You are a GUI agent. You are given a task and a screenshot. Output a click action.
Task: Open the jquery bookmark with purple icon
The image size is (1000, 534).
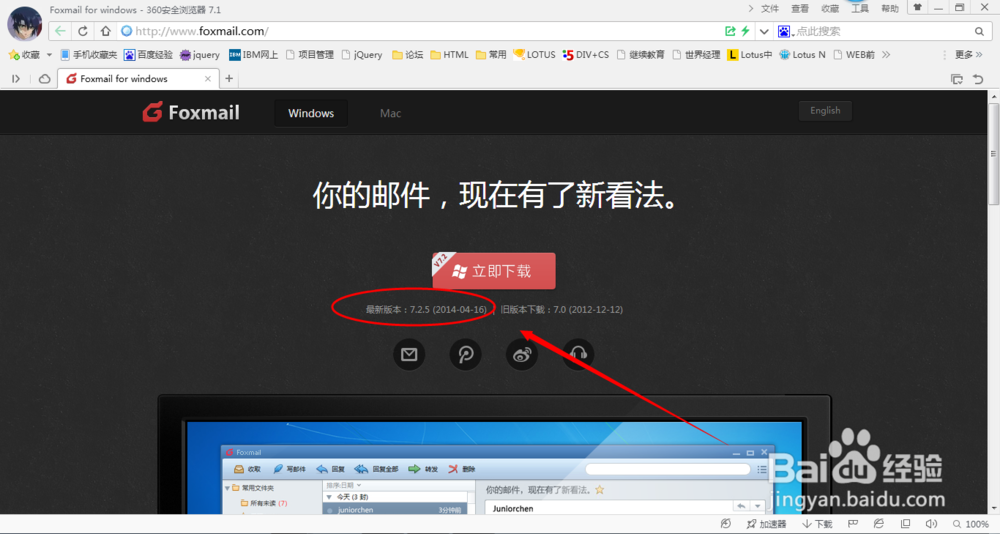click(x=200, y=55)
